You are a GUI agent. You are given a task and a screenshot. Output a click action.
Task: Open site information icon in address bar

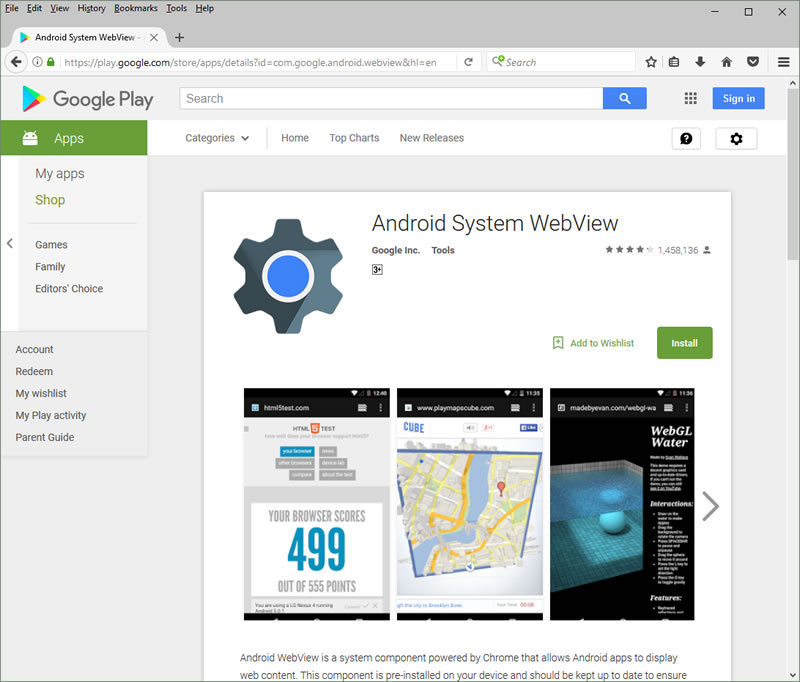[37, 62]
